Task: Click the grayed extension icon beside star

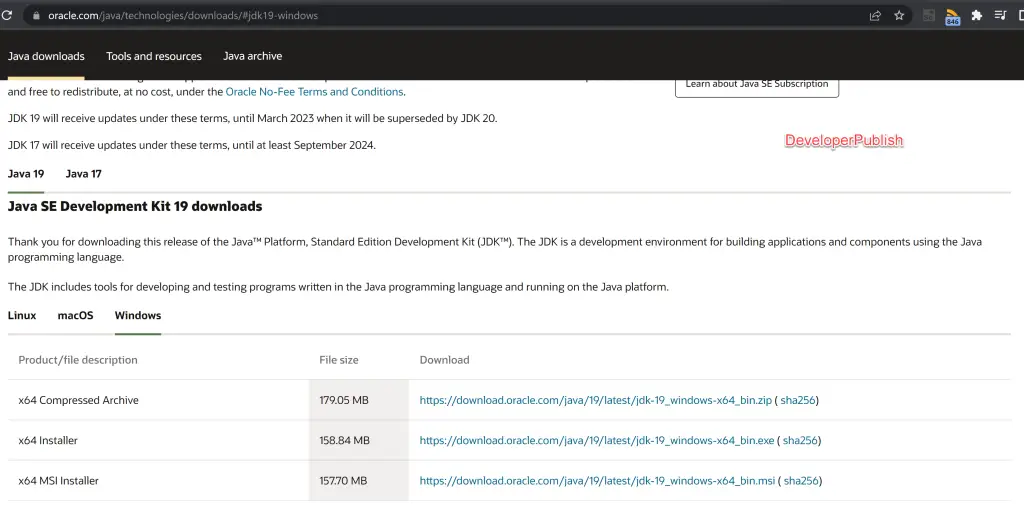Action: (928, 16)
